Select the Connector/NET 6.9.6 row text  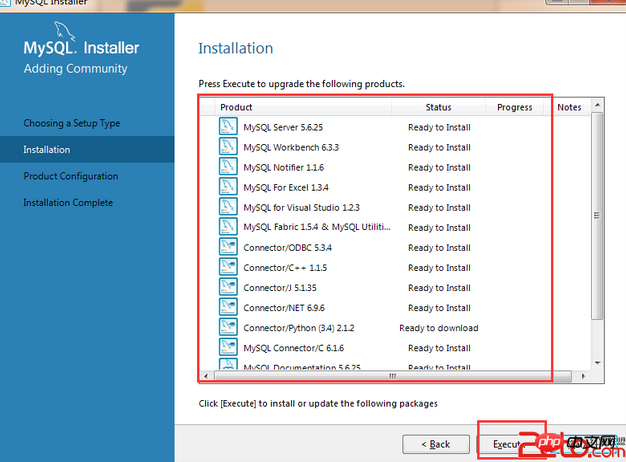coord(284,308)
